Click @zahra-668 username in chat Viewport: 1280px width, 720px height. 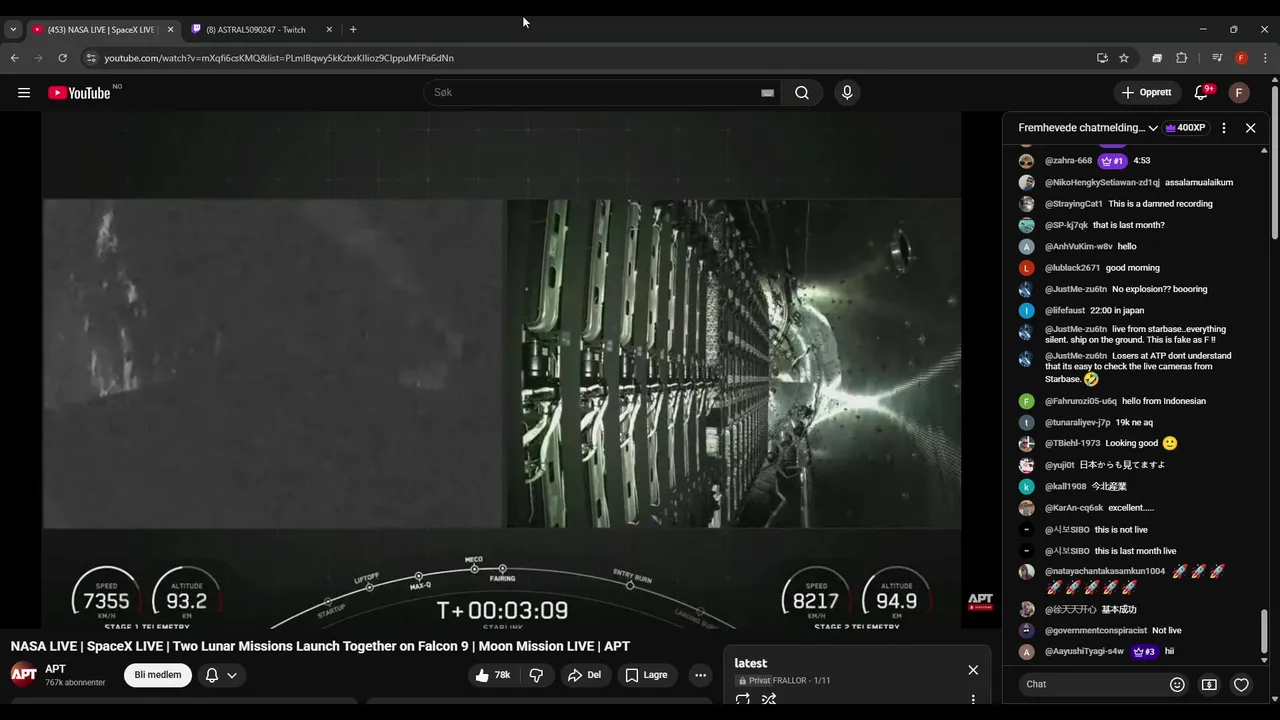tap(1068, 161)
